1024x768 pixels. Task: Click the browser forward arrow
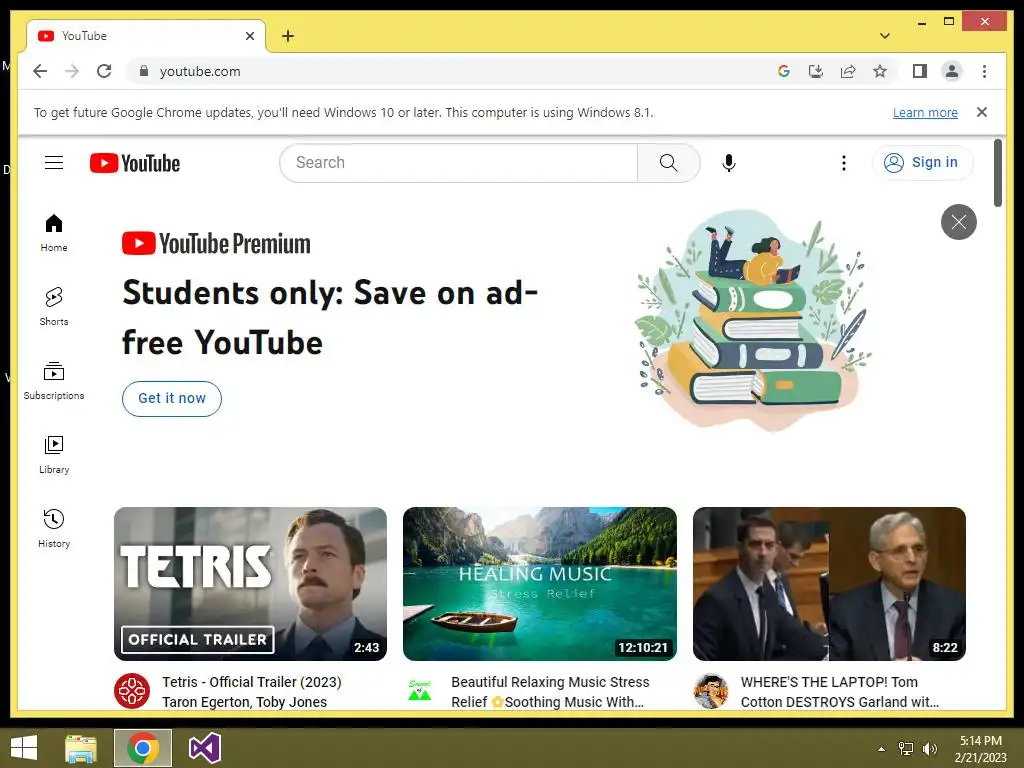pyautogui.click(x=72, y=71)
